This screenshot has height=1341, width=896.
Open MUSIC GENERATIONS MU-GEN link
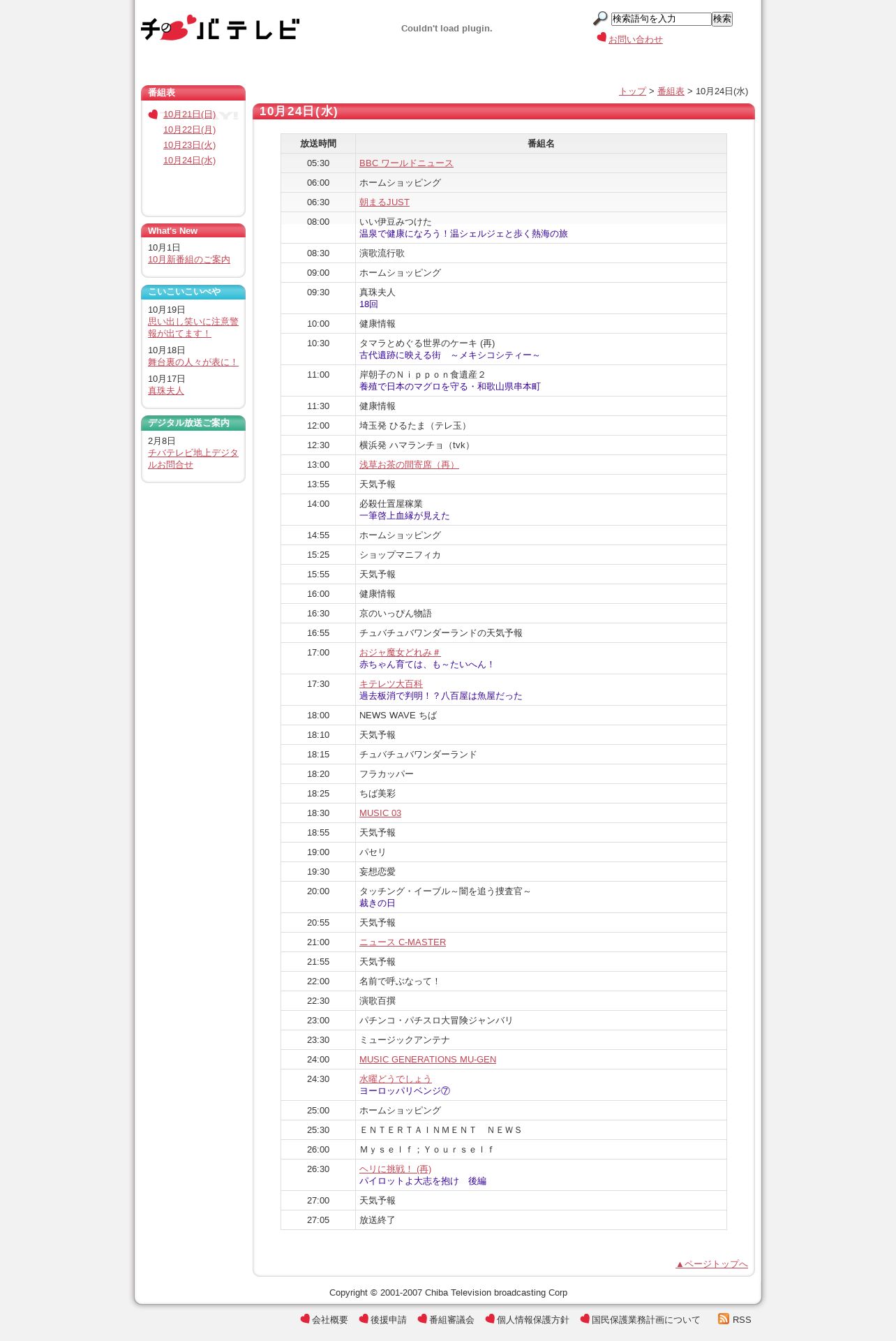pyautogui.click(x=428, y=1060)
